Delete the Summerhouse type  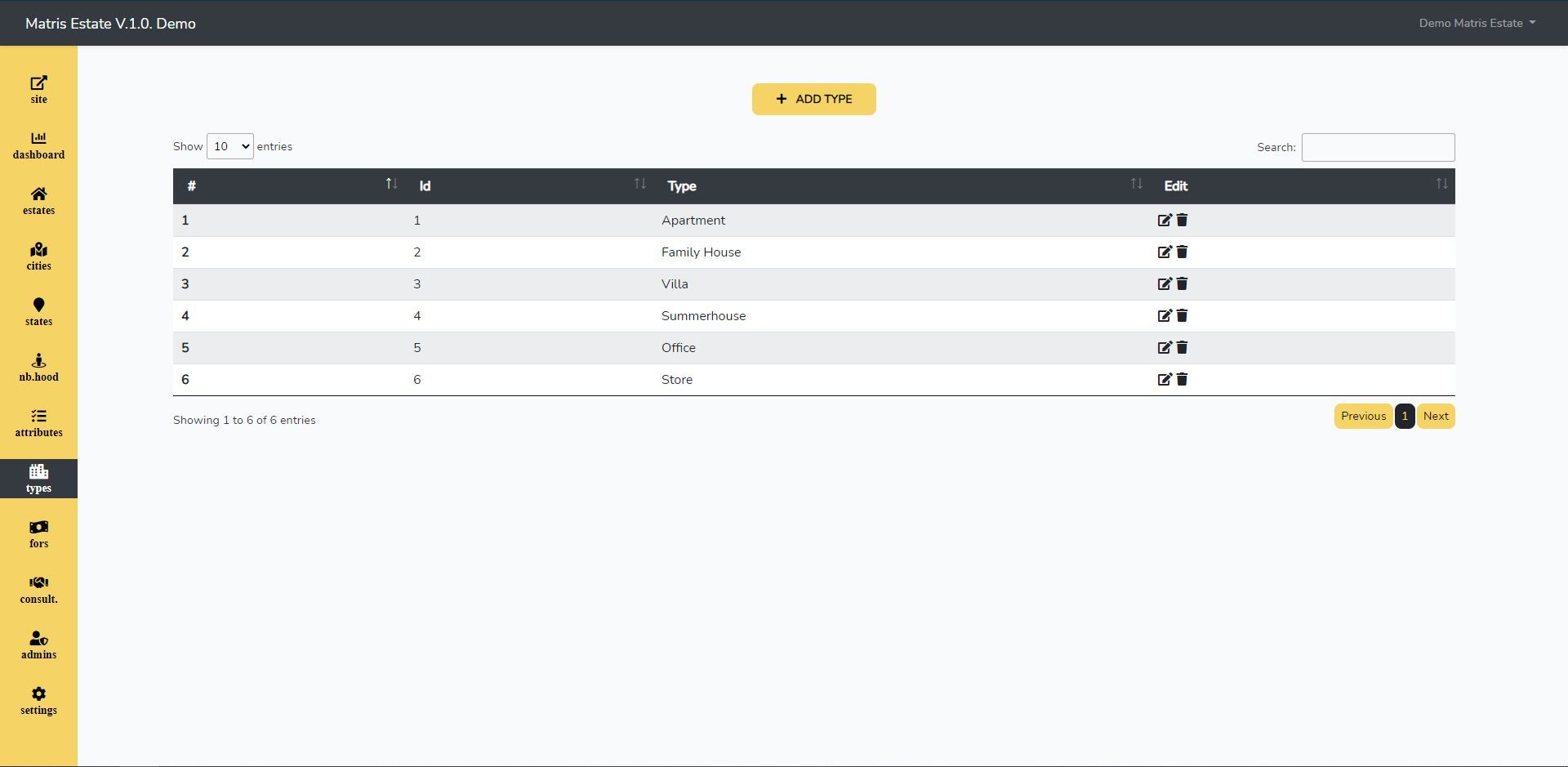pos(1182,315)
